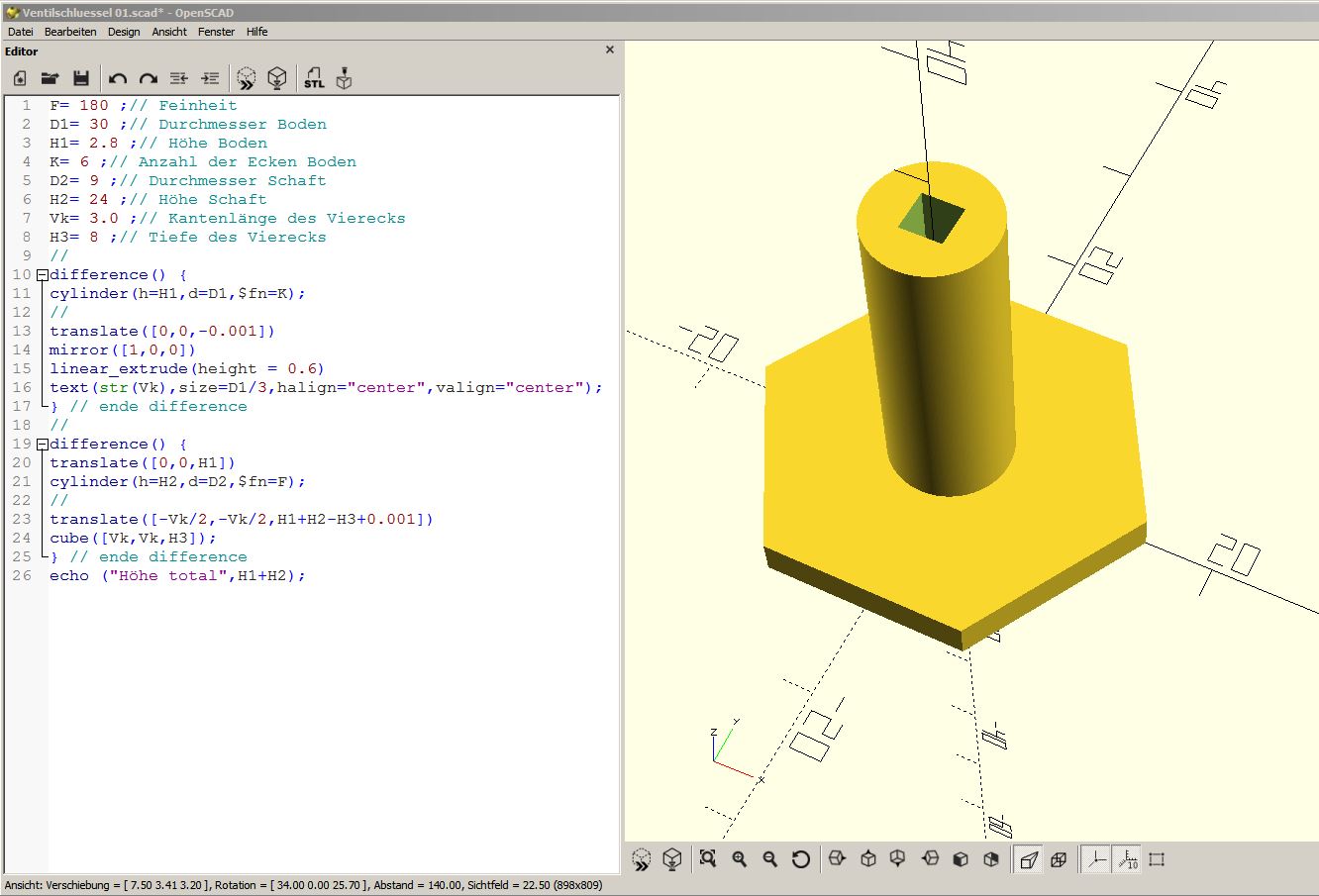
Task: Click the 'linear_extrude(height = 0.6)' line
Action: point(187,368)
